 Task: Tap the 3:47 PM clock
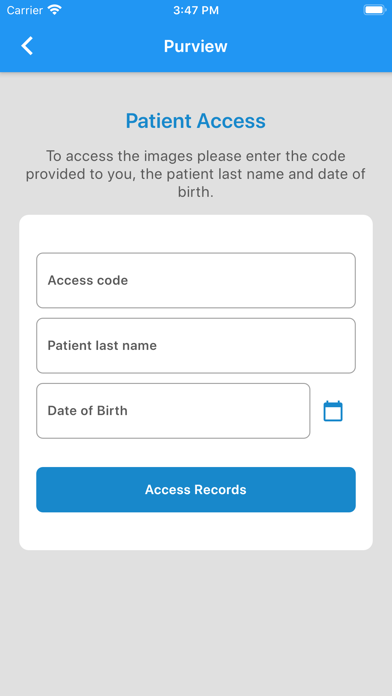pyautogui.click(x=196, y=10)
